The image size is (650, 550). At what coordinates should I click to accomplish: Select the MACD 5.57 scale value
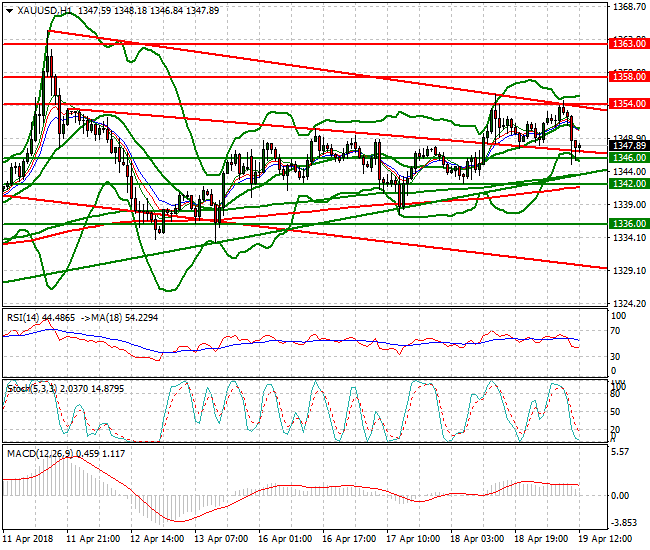[620, 452]
